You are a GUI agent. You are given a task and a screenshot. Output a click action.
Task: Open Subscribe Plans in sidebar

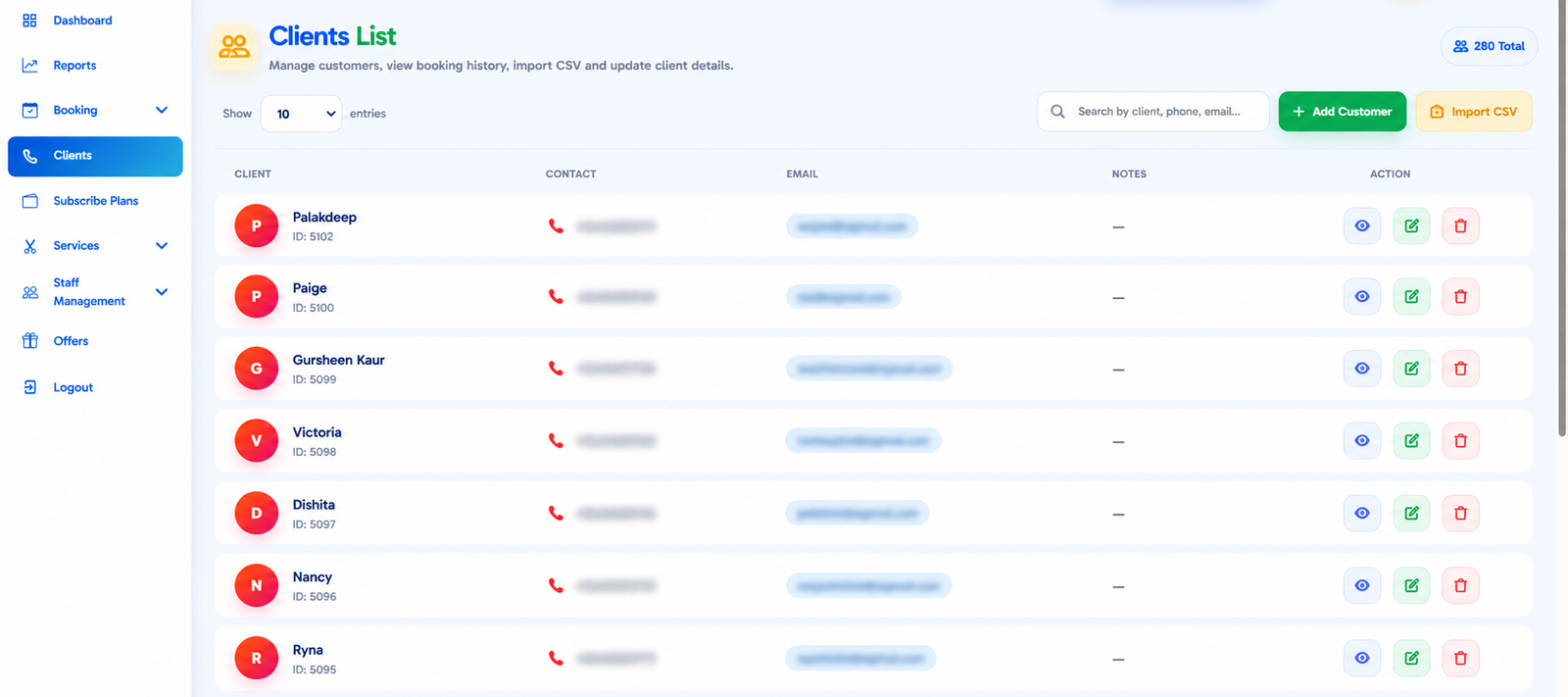[x=95, y=201]
